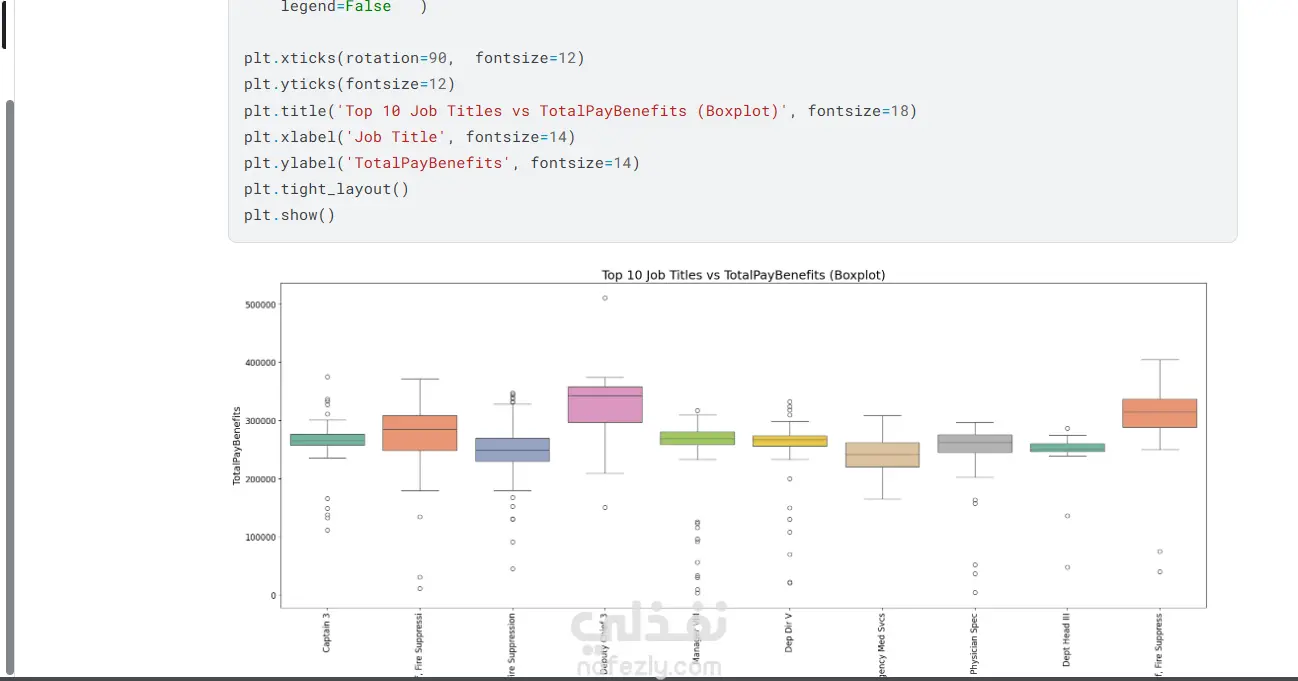Click the plt.show() code line
This screenshot has width=1298, height=681.
coord(289,215)
